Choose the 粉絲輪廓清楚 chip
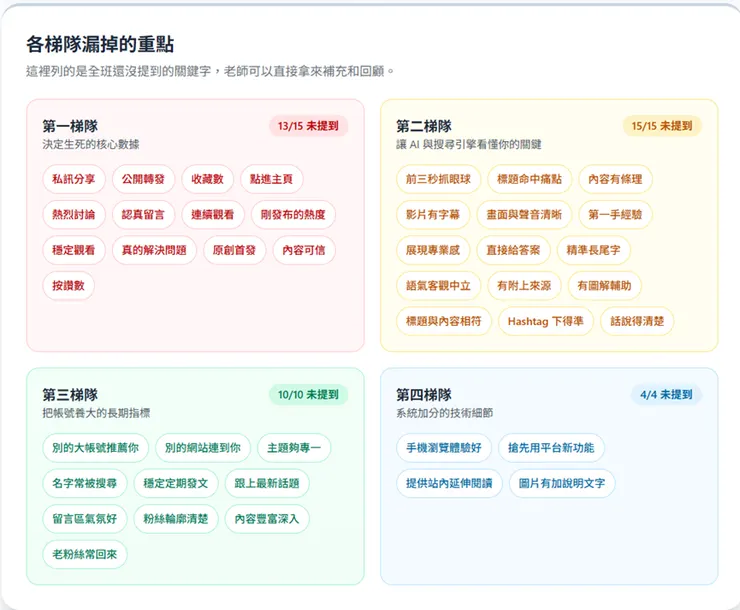The width and height of the screenshot is (740, 610). click(176, 519)
